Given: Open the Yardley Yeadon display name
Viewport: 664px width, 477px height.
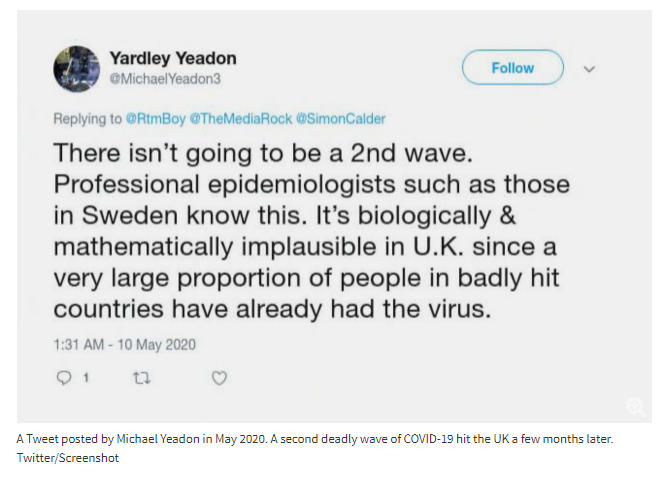Looking at the screenshot, I should click(172, 58).
